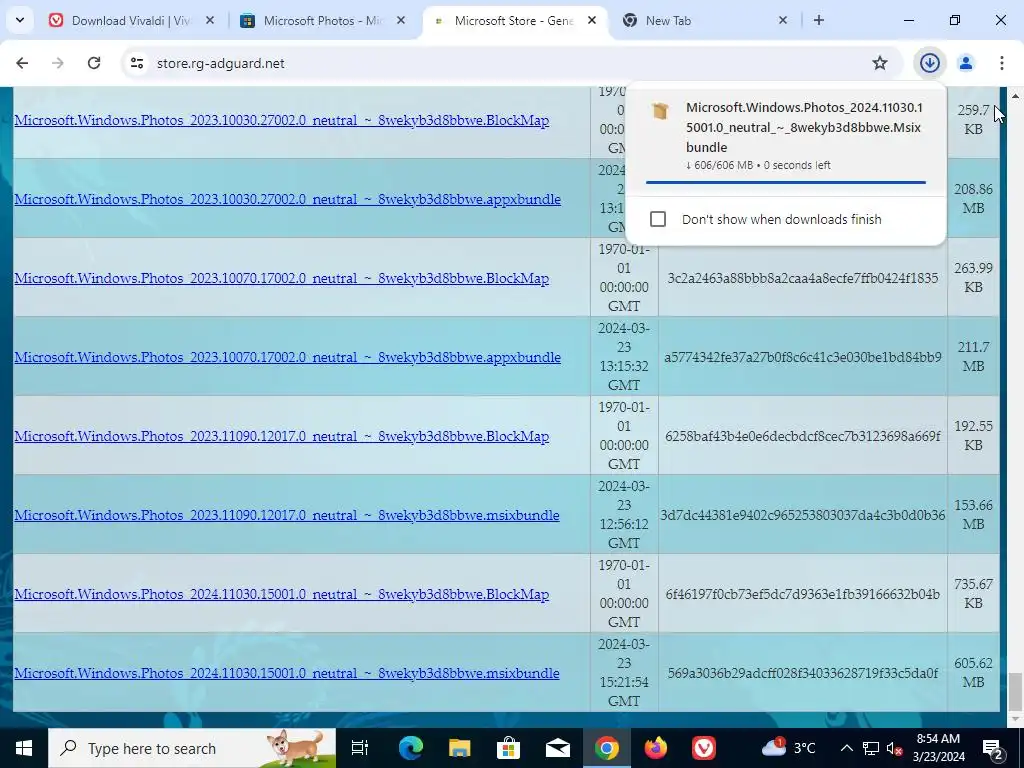The image size is (1024, 768).
Task: Click the 211.7 MB size cell
Action: click(973, 357)
